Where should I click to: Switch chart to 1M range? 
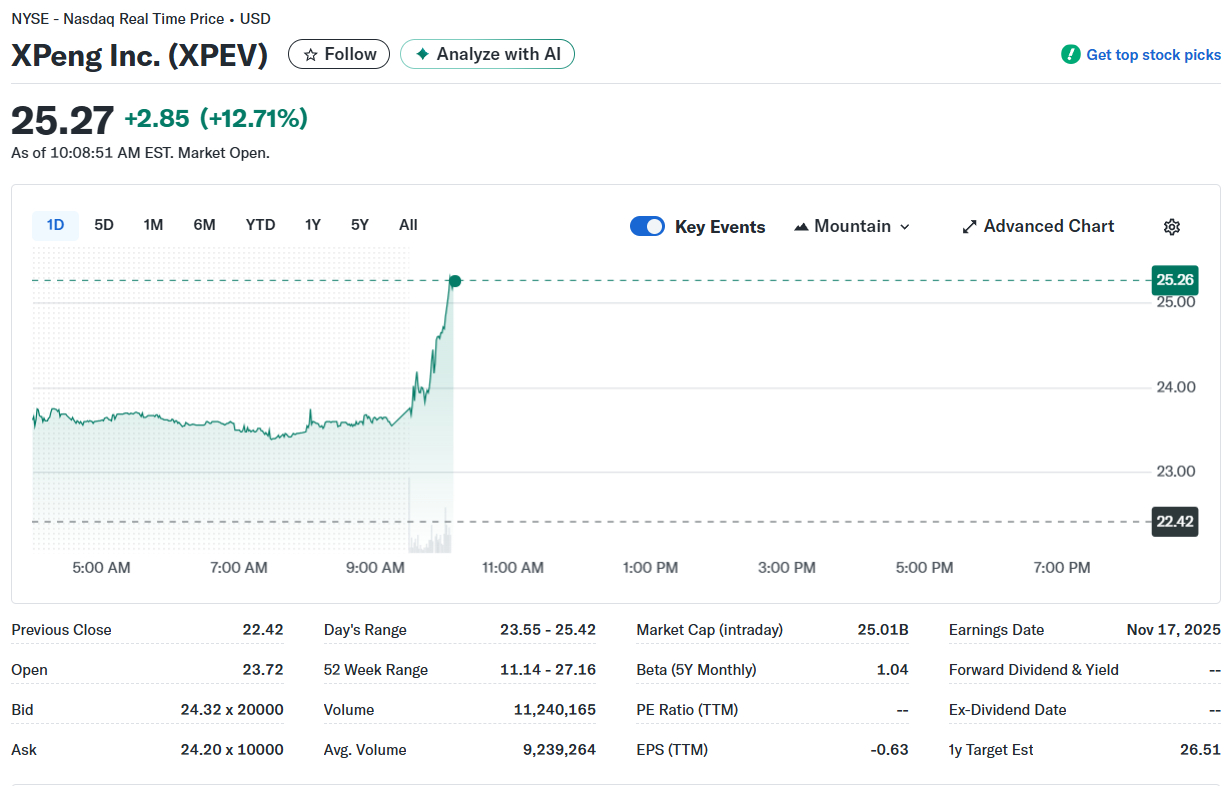153,225
